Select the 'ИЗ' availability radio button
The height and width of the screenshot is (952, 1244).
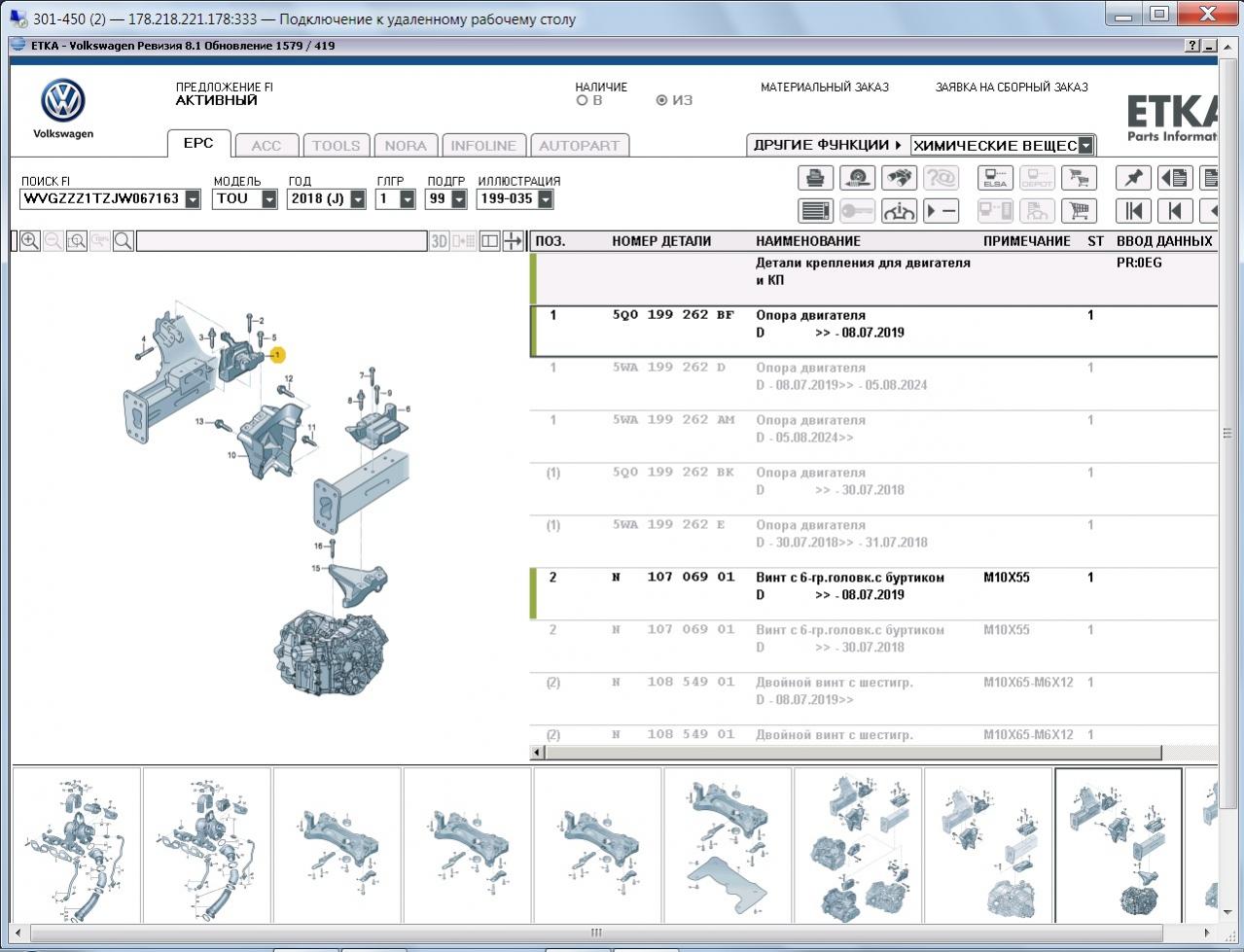pos(661,100)
